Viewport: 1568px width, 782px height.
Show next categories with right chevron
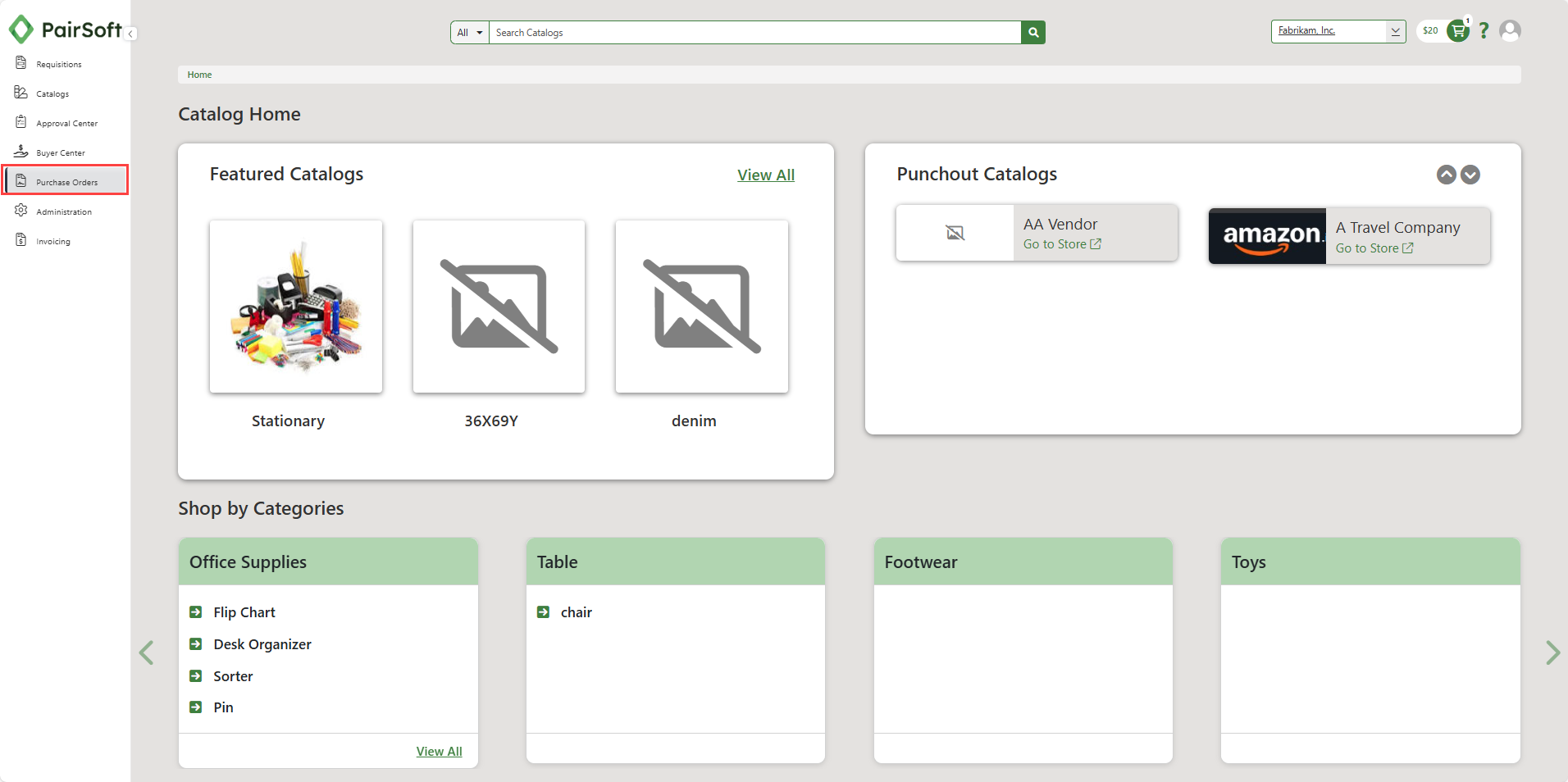coord(1552,652)
